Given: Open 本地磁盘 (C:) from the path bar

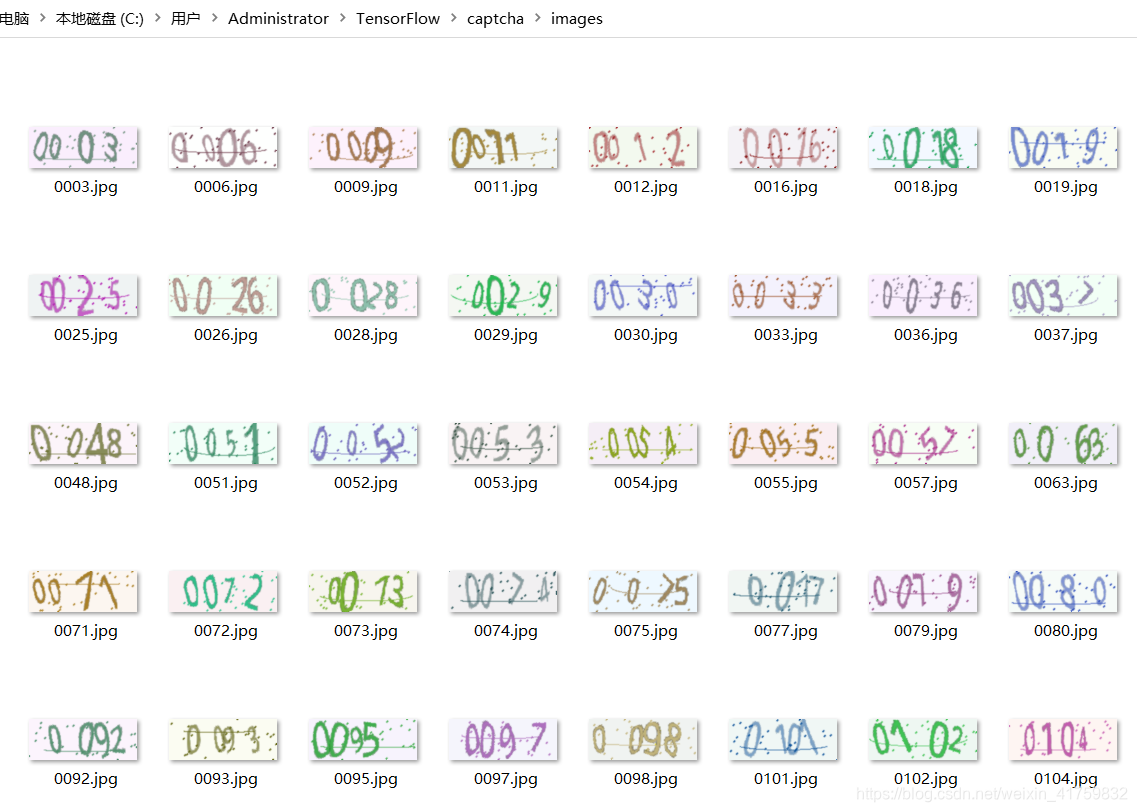Looking at the screenshot, I should tap(99, 18).
